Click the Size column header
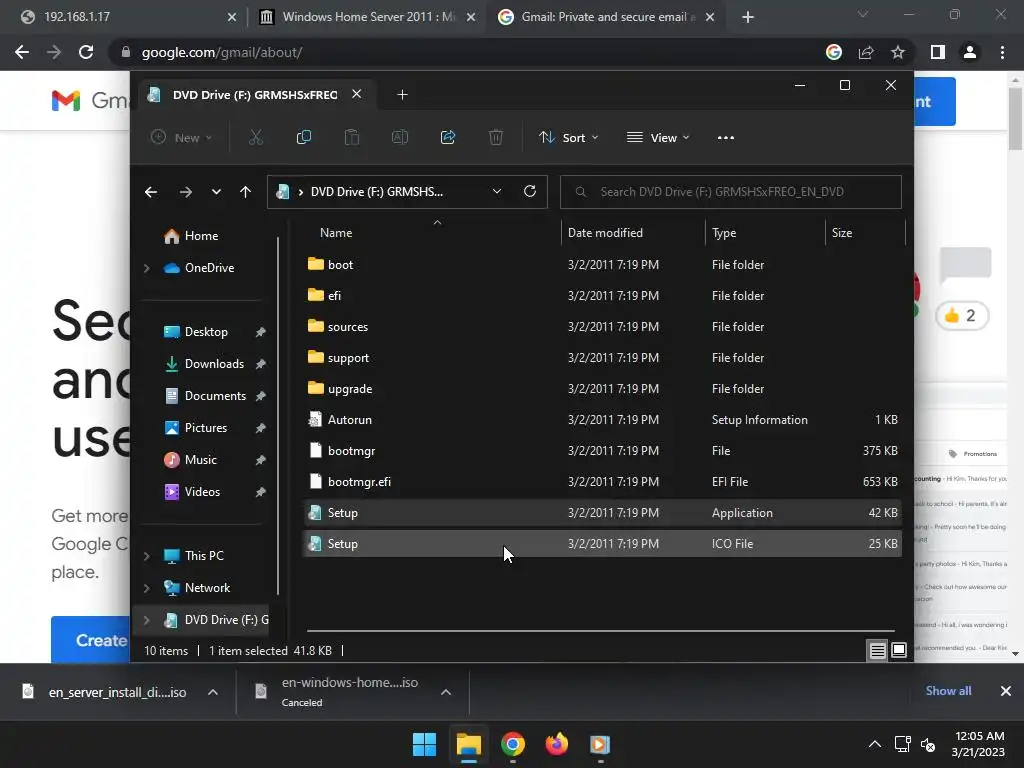The image size is (1024, 768). click(x=842, y=233)
